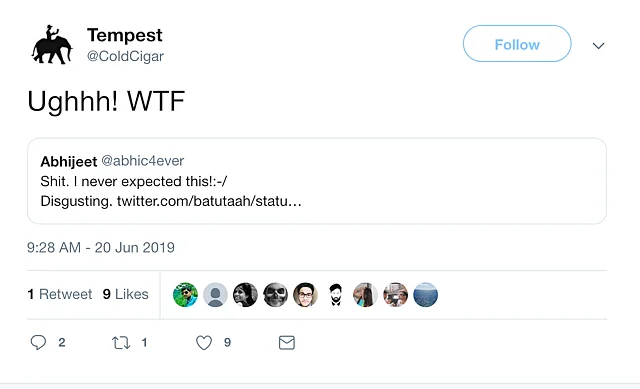Open quoted tweet by Abhijeet
The height and width of the screenshot is (389, 640).
click(317, 181)
